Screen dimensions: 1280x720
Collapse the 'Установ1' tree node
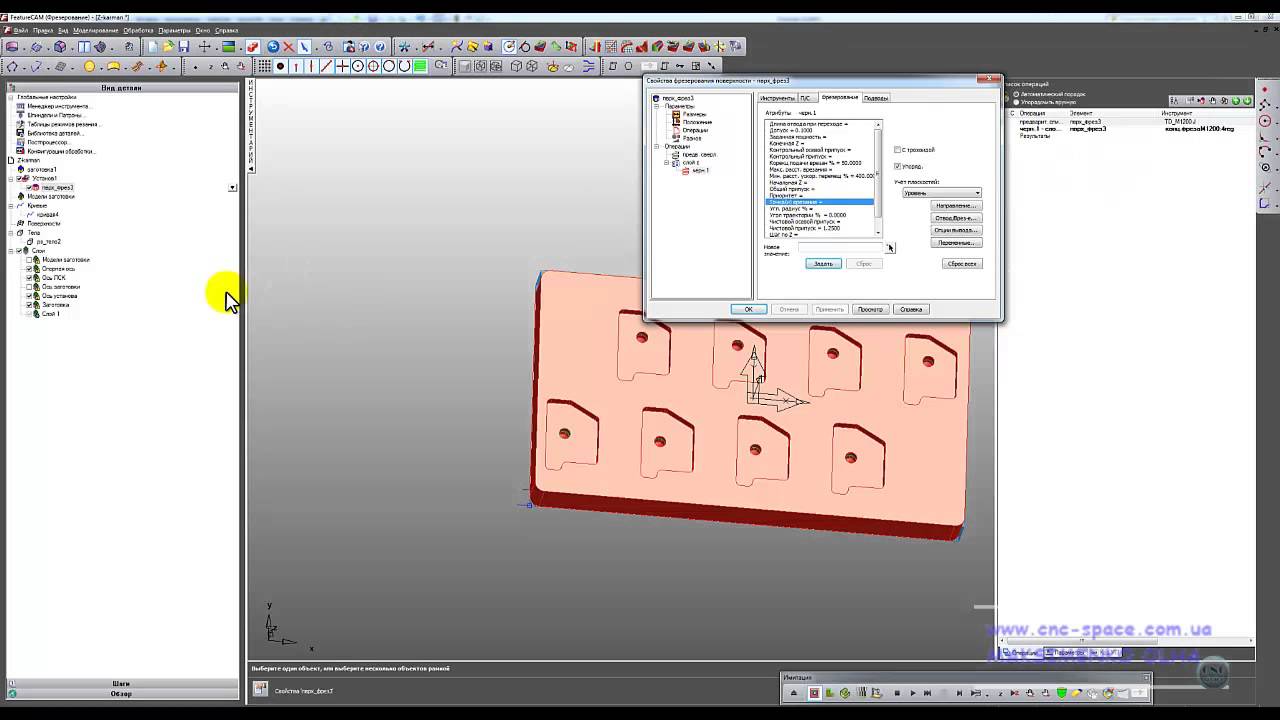click(11, 179)
